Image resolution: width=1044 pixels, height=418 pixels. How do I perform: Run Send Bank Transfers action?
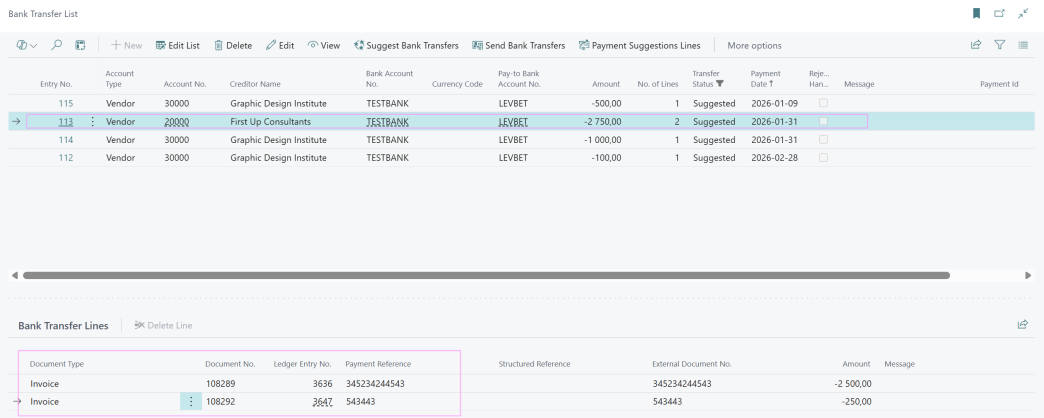(x=519, y=45)
